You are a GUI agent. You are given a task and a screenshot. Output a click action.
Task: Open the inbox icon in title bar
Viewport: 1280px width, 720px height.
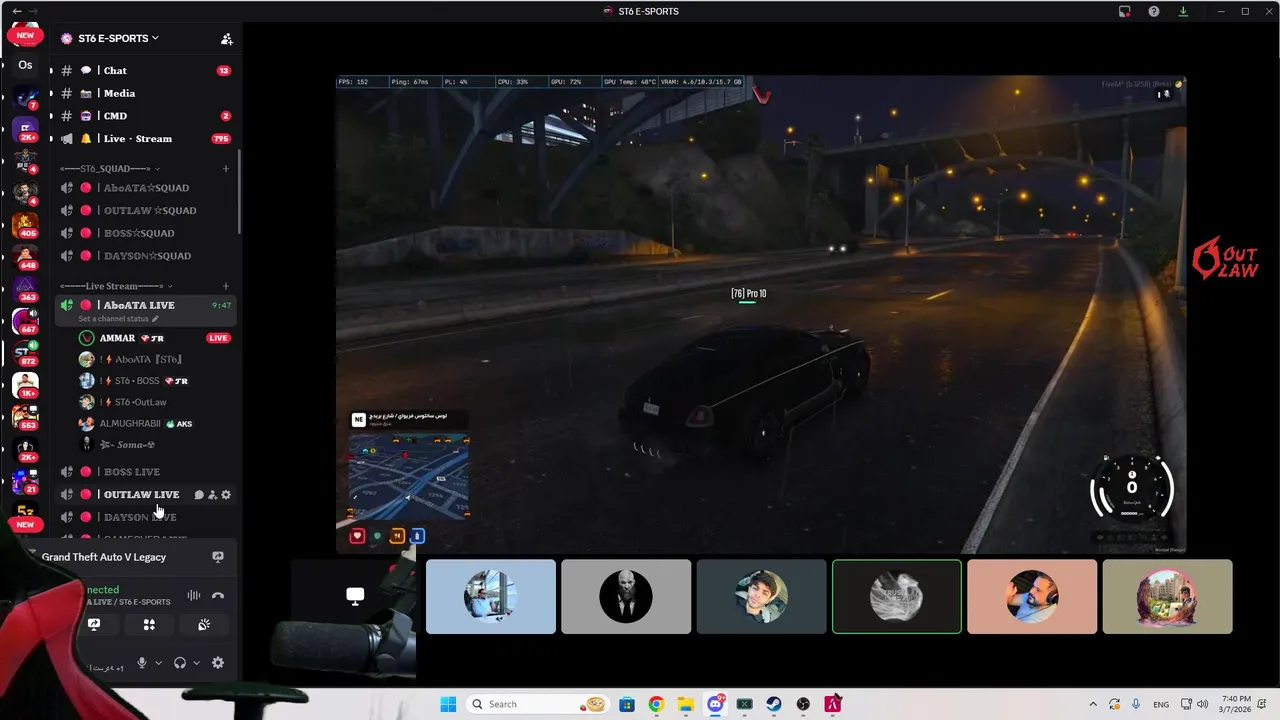[1125, 11]
